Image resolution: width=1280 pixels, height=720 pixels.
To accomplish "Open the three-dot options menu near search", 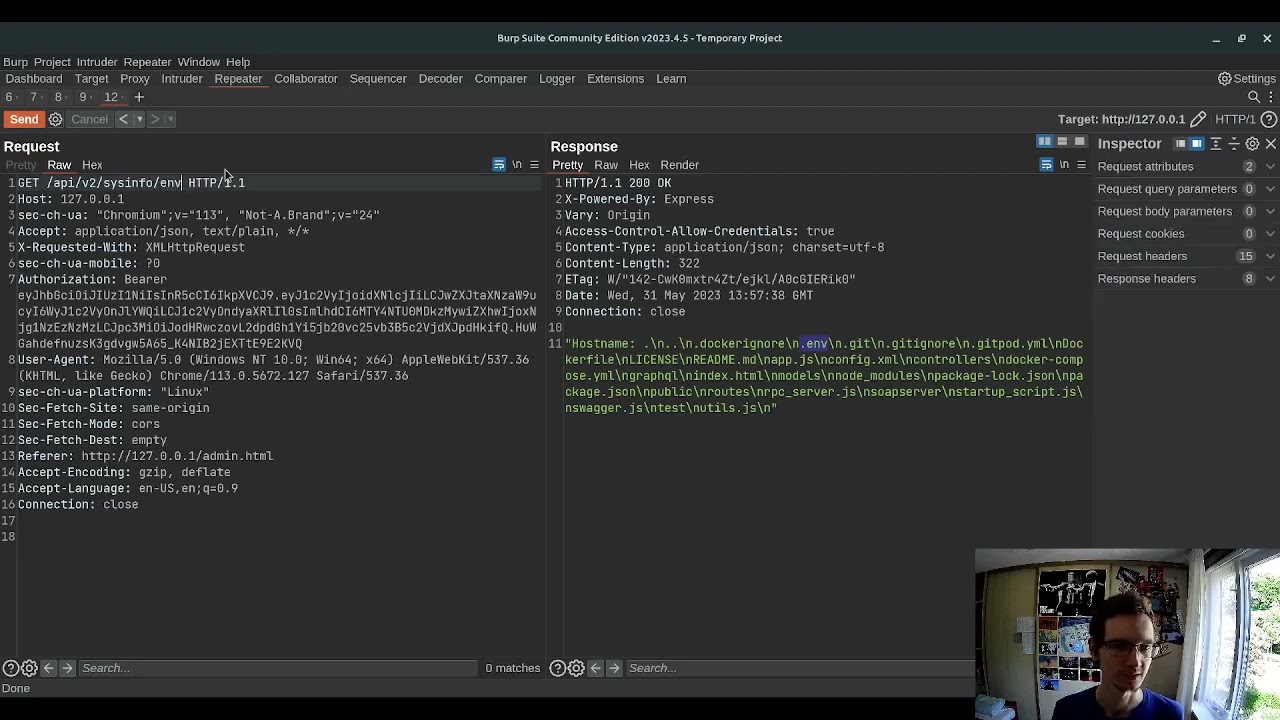I will pyautogui.click(x=1271, y=97).
